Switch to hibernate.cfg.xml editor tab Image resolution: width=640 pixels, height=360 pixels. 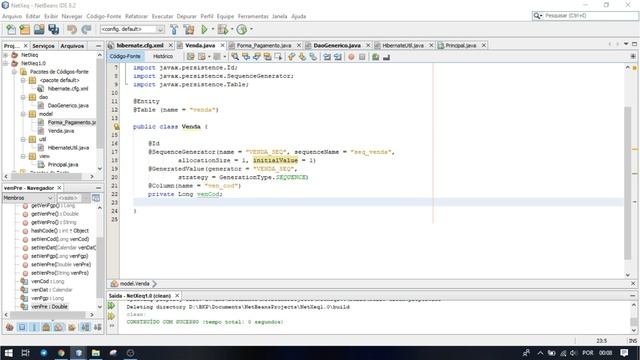click(140, 45)
